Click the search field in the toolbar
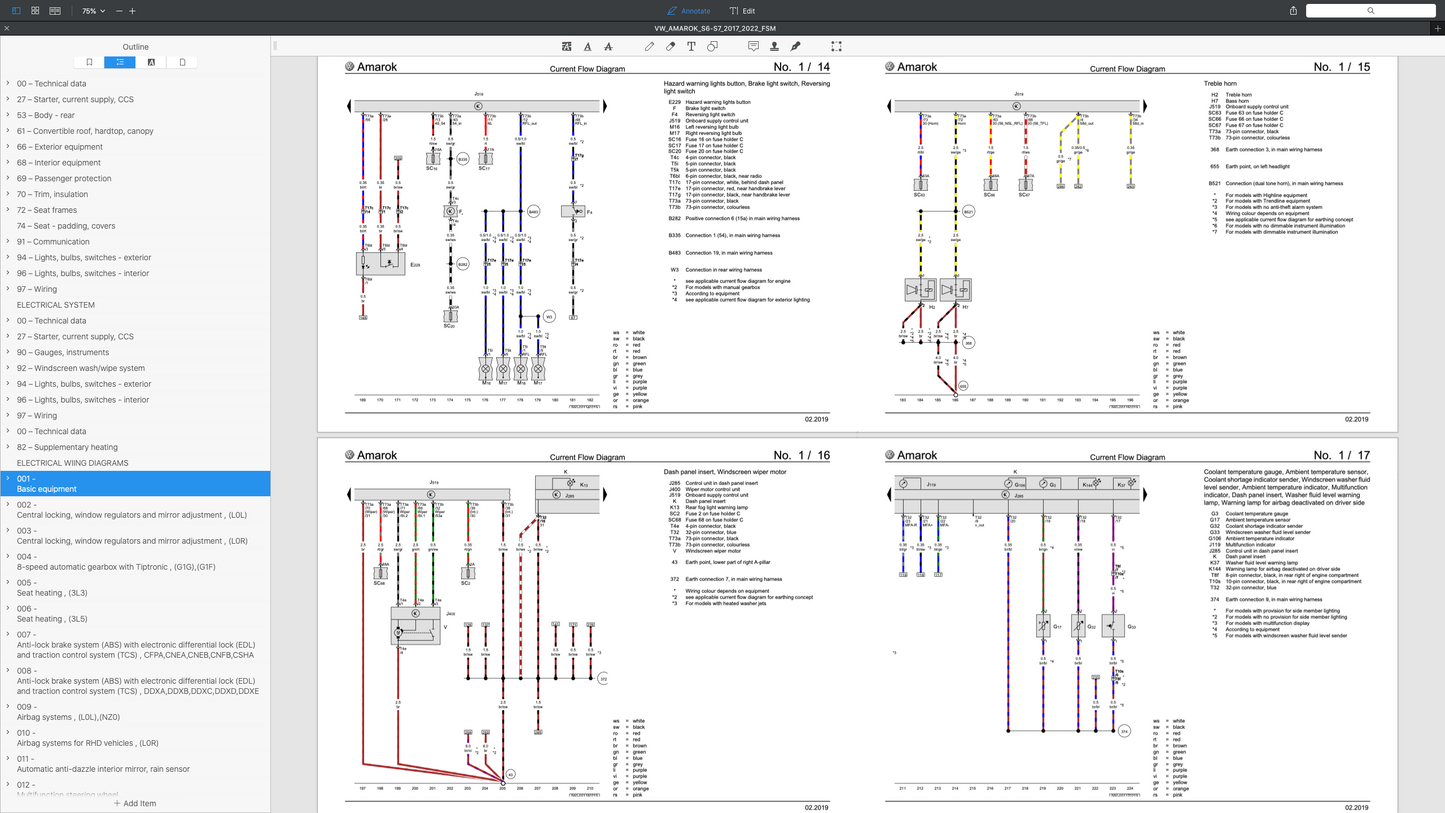The image size is (1445, 813). pyautogui.click(x=1370, y=11)
